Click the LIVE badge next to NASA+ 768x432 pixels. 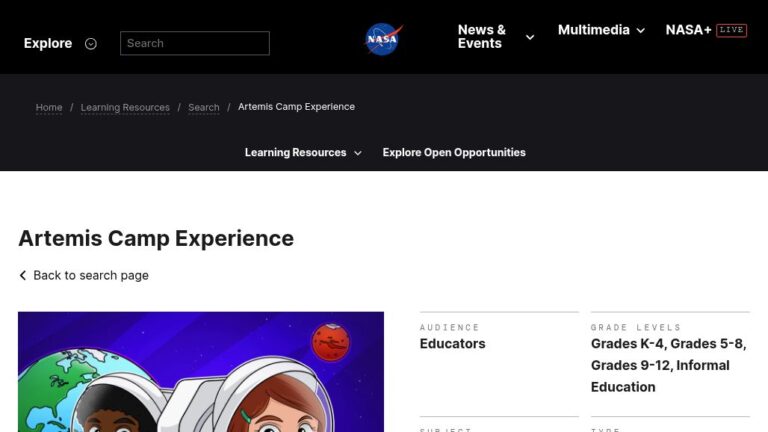click(731, 30)
